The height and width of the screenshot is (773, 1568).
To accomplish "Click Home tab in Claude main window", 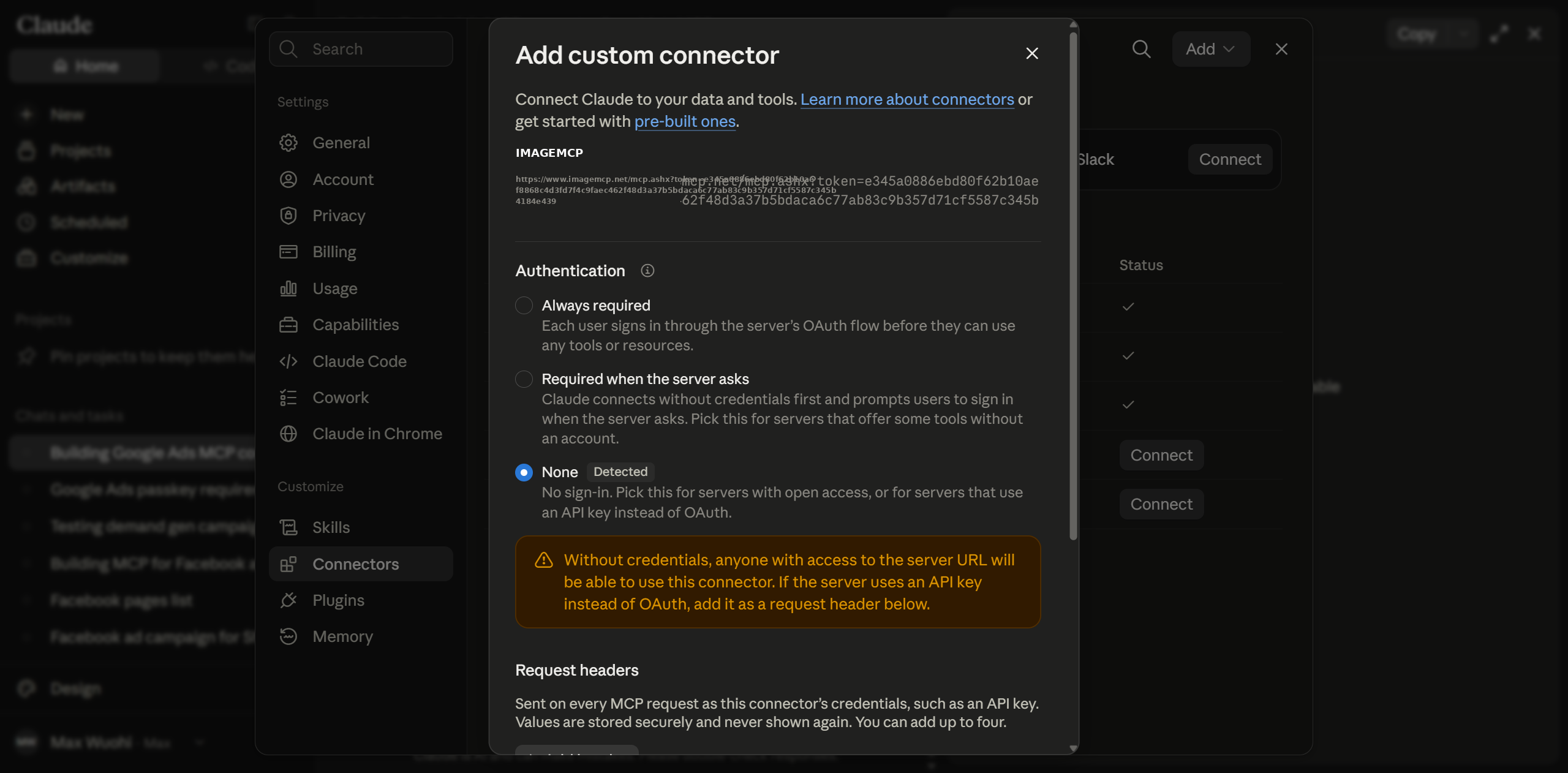I will [85, 66].
